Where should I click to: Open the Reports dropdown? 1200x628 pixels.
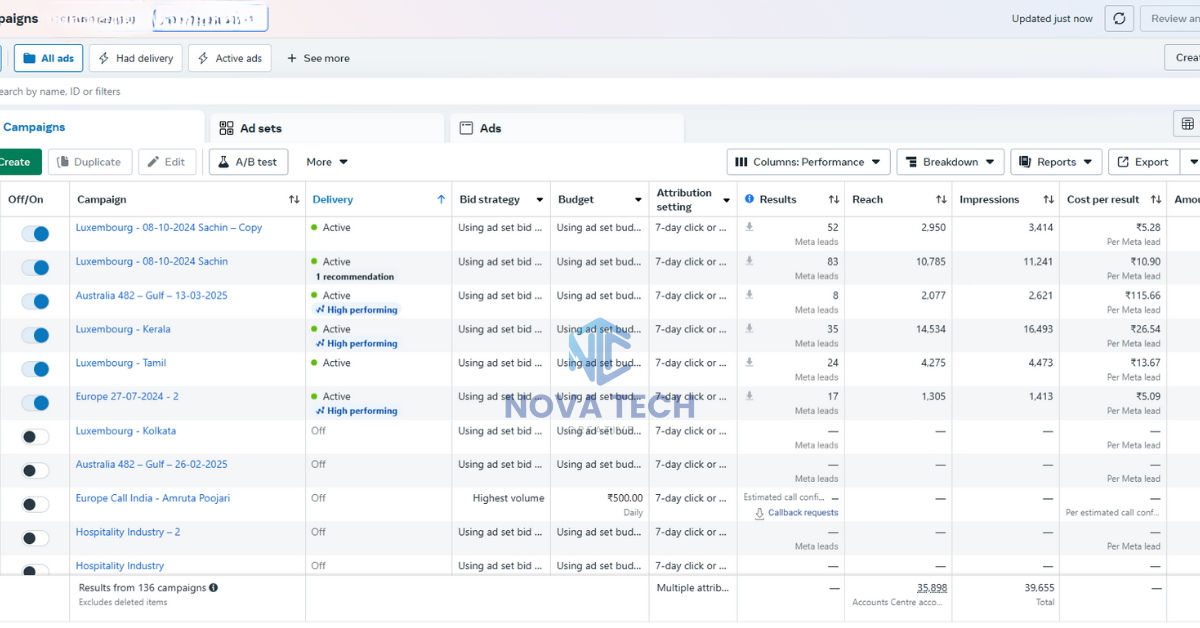[1056, 162]
